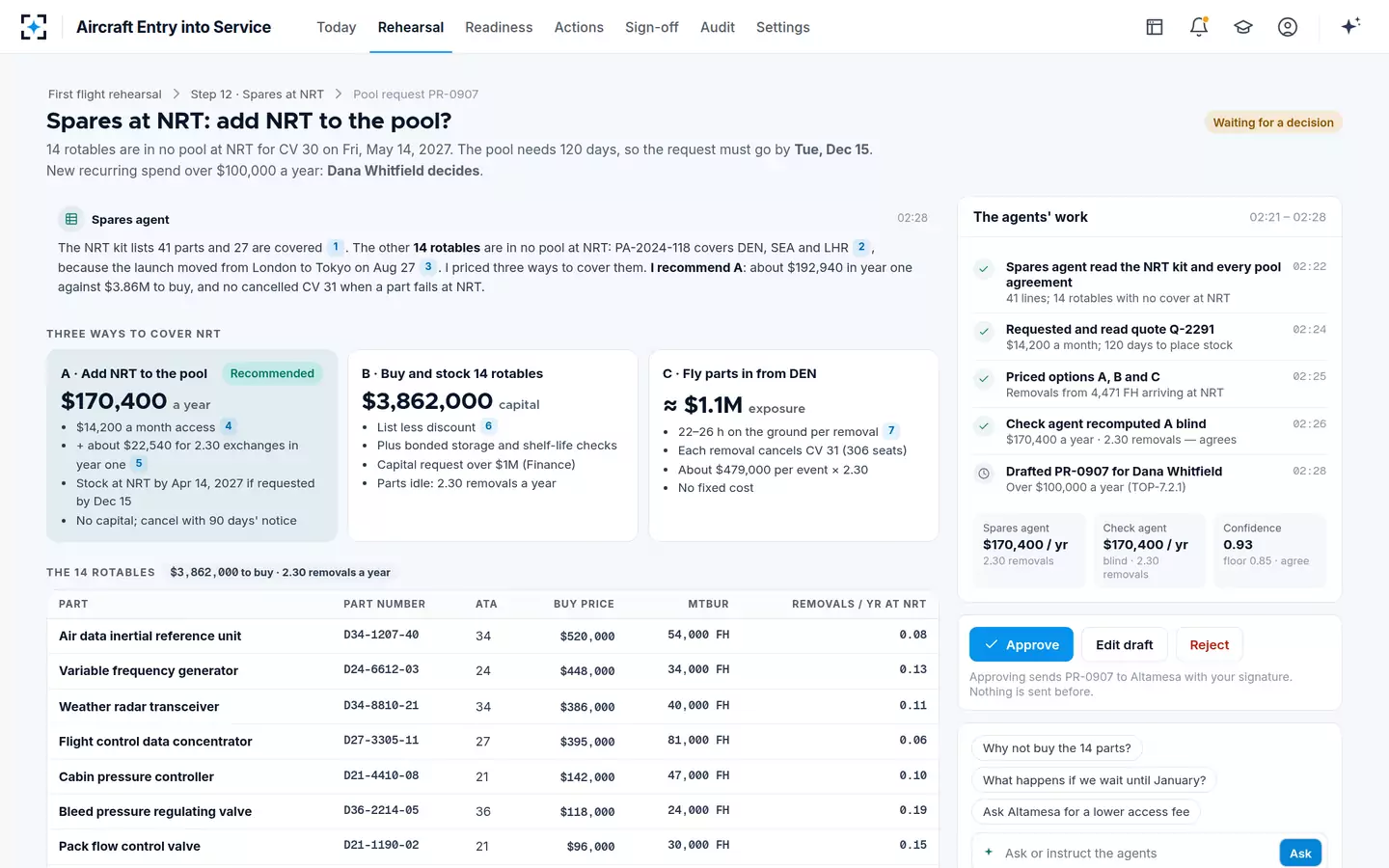This screenshot has width=1389, height=868.
Task: Reject the pool request
Action: [x=1210, y=644]
